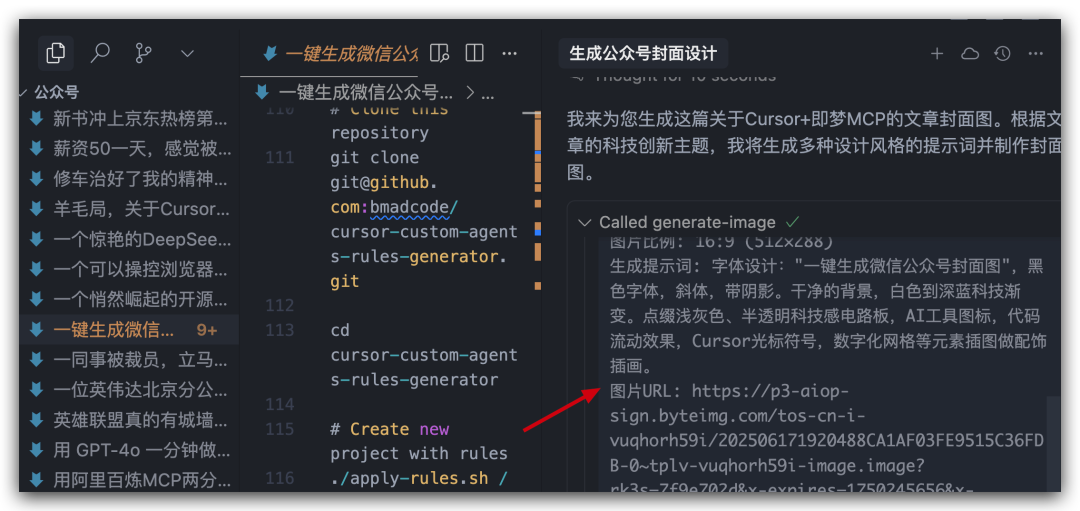Open the cloud agents icon
1080x511 pixels.
970,54
